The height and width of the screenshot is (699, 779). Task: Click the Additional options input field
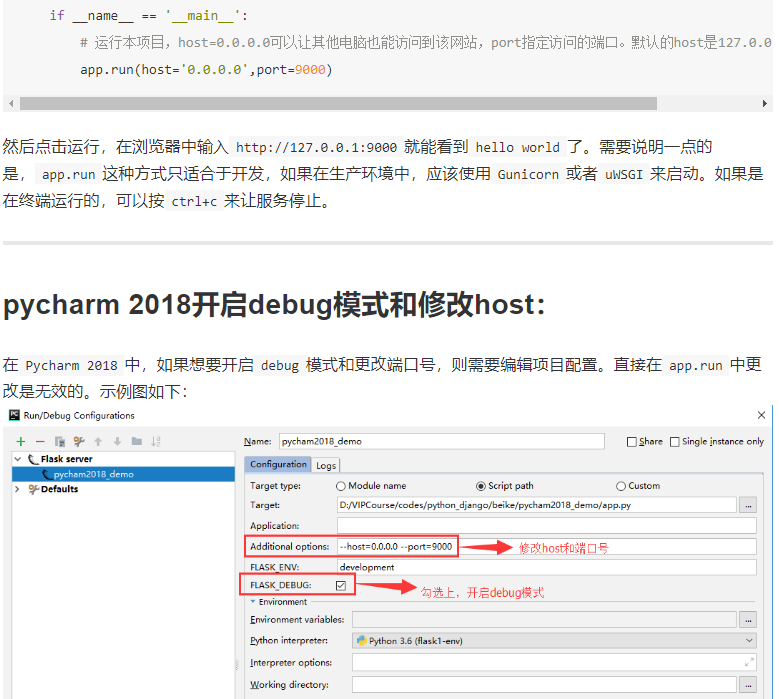[546, 546]
